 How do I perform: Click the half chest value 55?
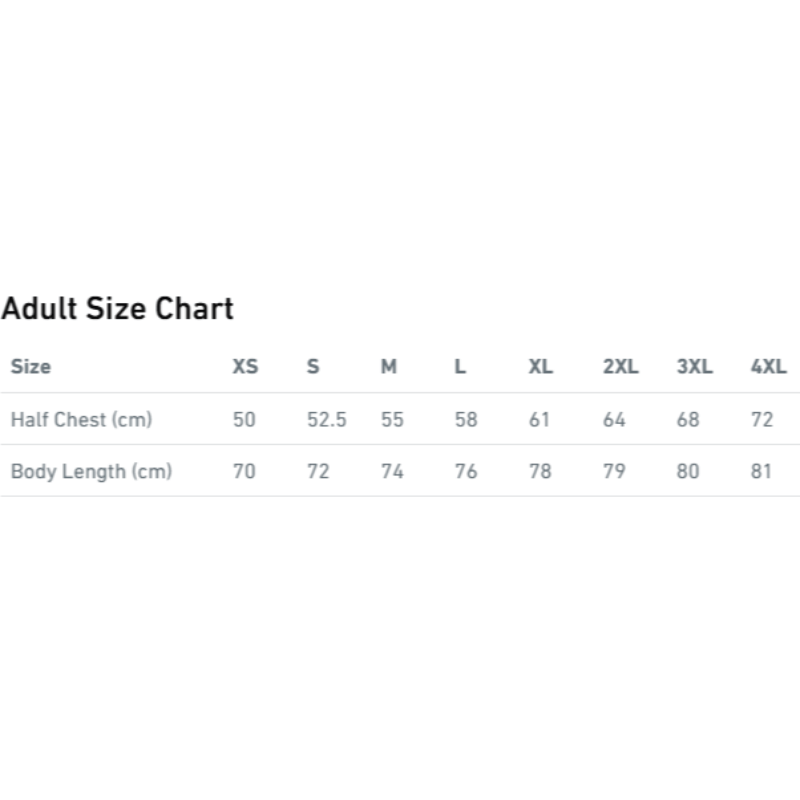click(392, 420)
